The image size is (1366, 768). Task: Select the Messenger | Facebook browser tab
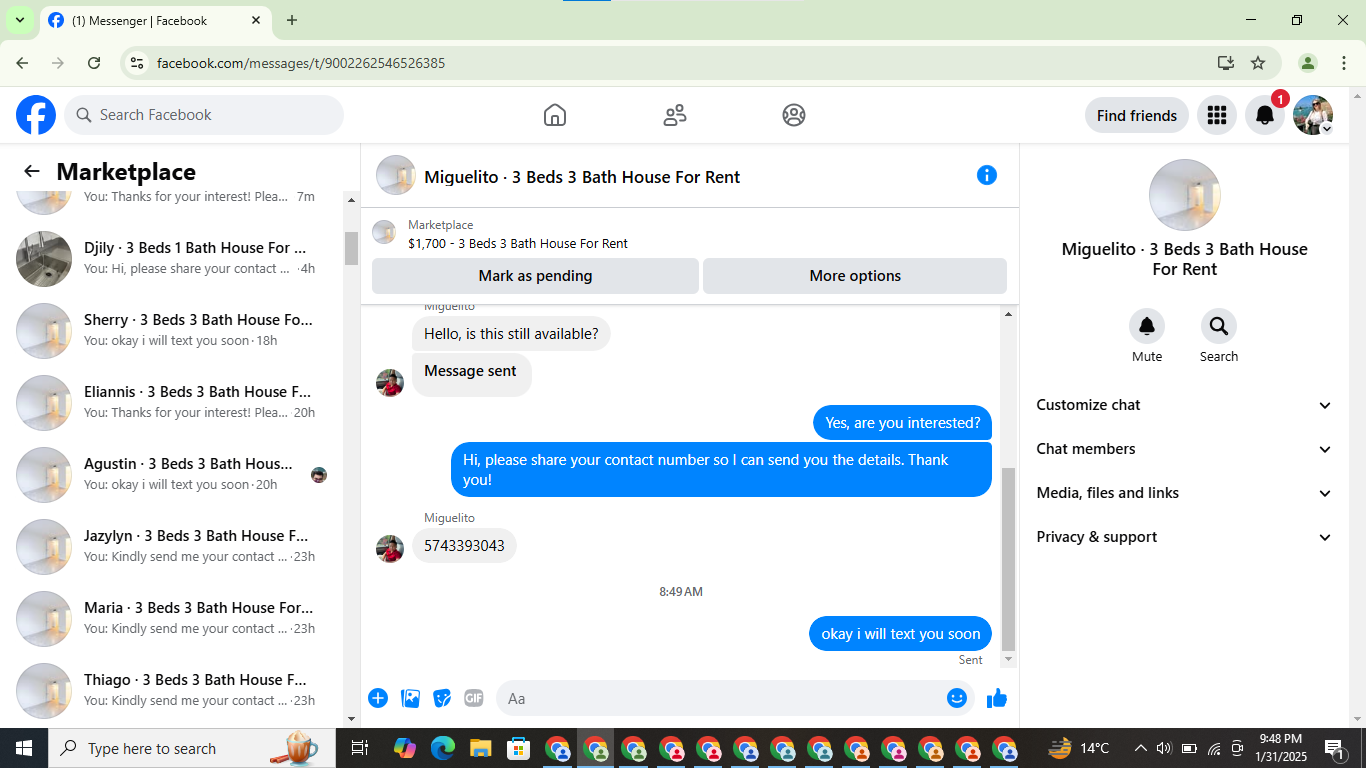[156, 20]
